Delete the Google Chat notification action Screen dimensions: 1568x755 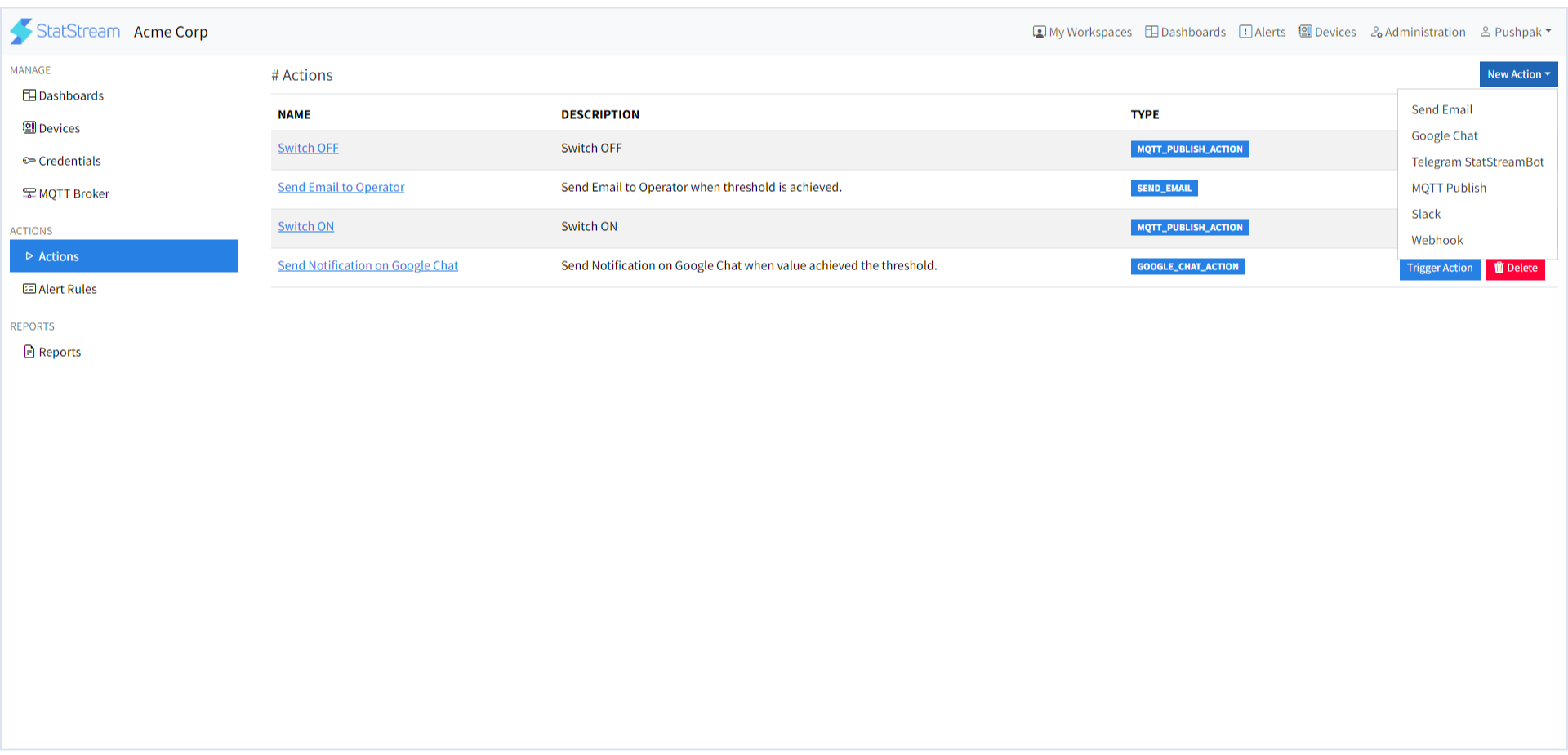coord(1515,268)
